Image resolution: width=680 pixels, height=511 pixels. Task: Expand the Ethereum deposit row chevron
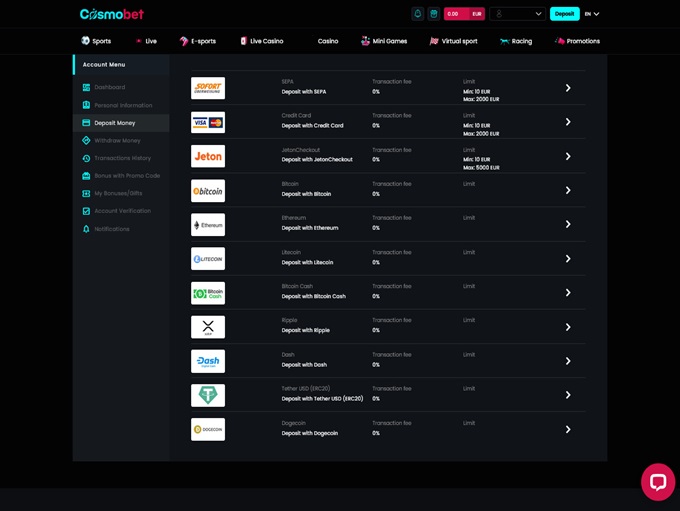click(568, 225)
